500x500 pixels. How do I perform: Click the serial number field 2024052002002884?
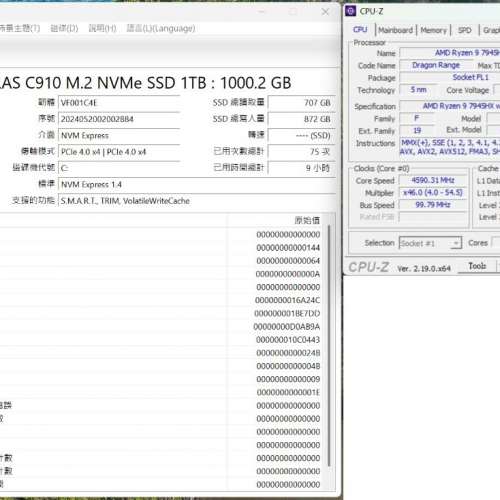point(119,119)
